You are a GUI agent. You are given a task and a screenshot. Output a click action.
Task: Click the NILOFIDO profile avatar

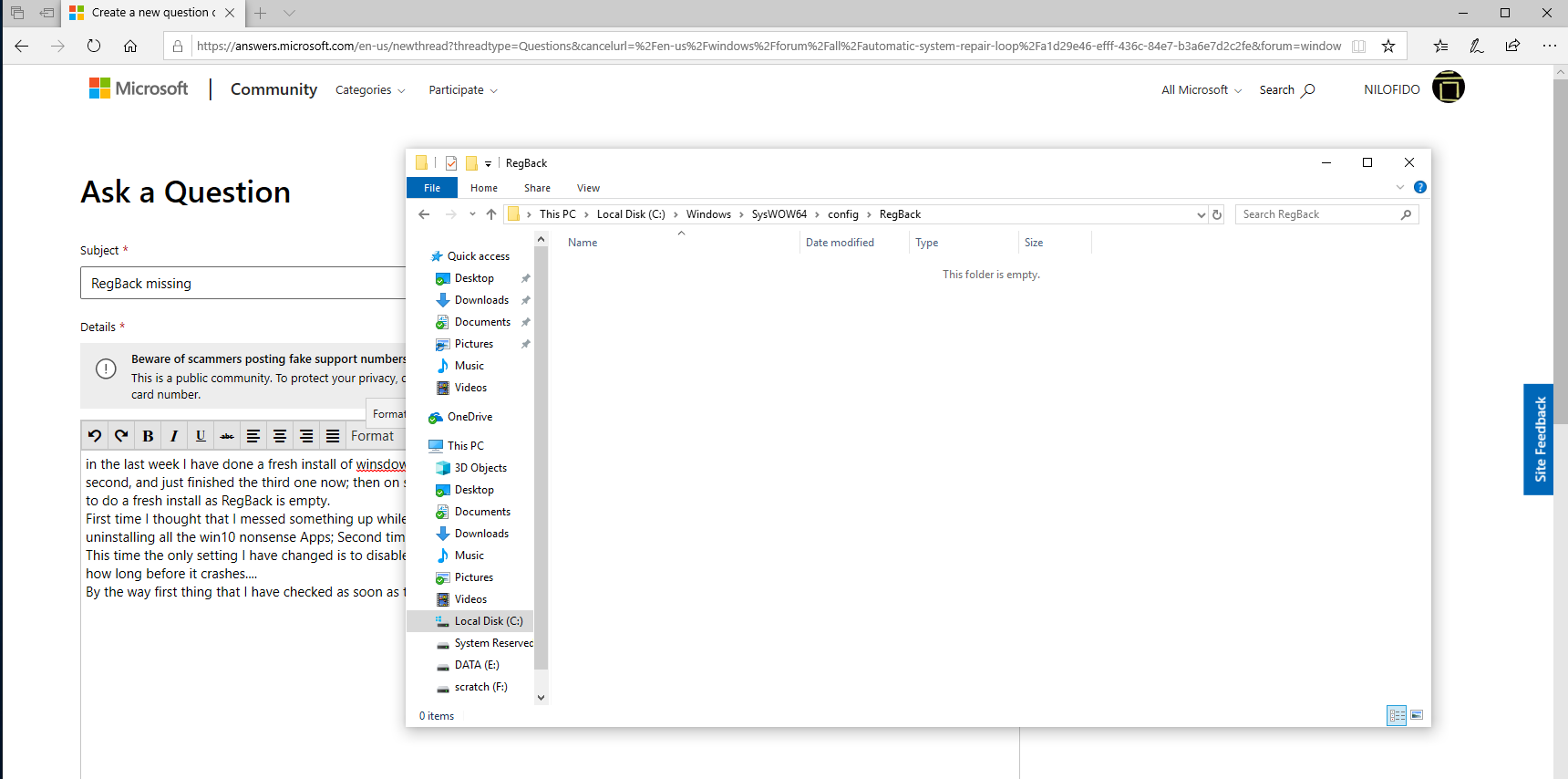(1448, 88)
